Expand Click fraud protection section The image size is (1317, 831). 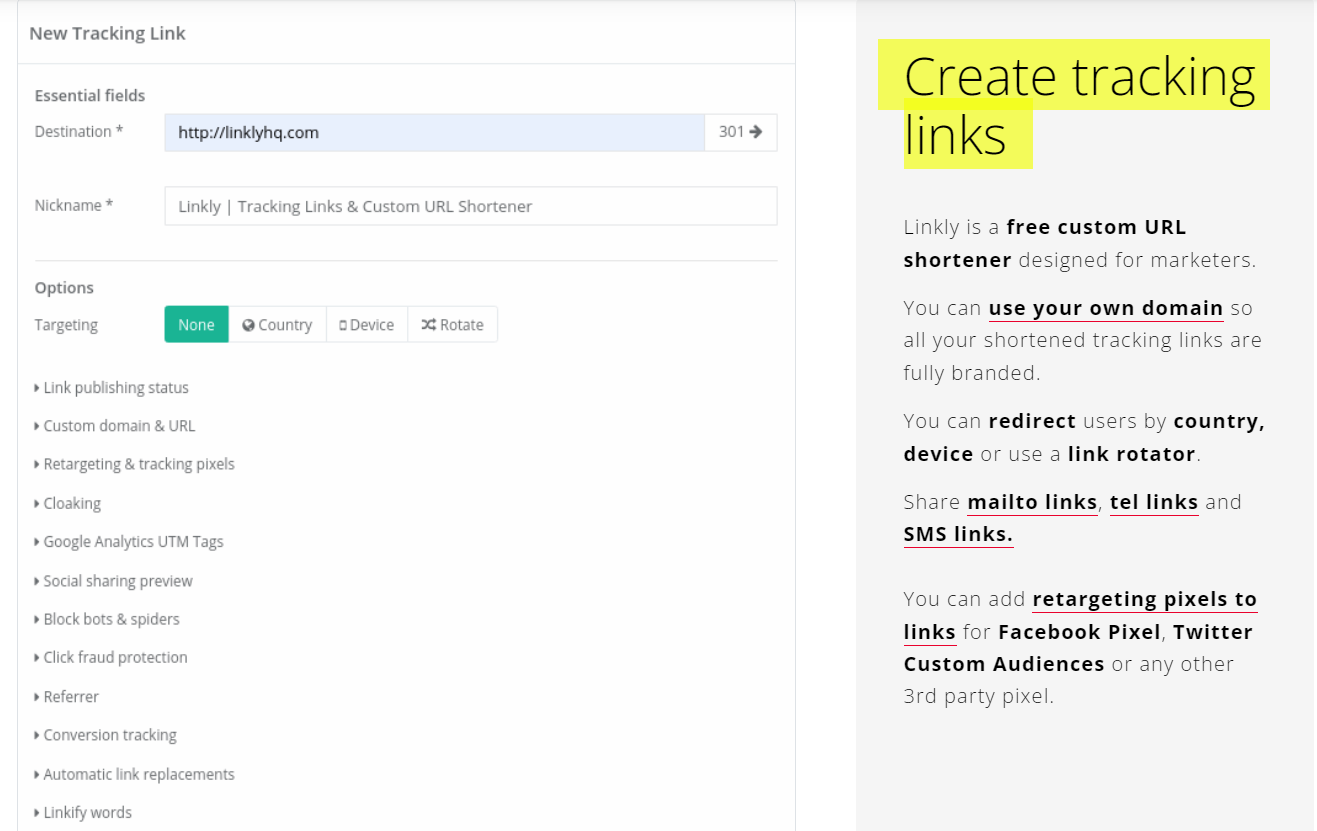point(115,658)
